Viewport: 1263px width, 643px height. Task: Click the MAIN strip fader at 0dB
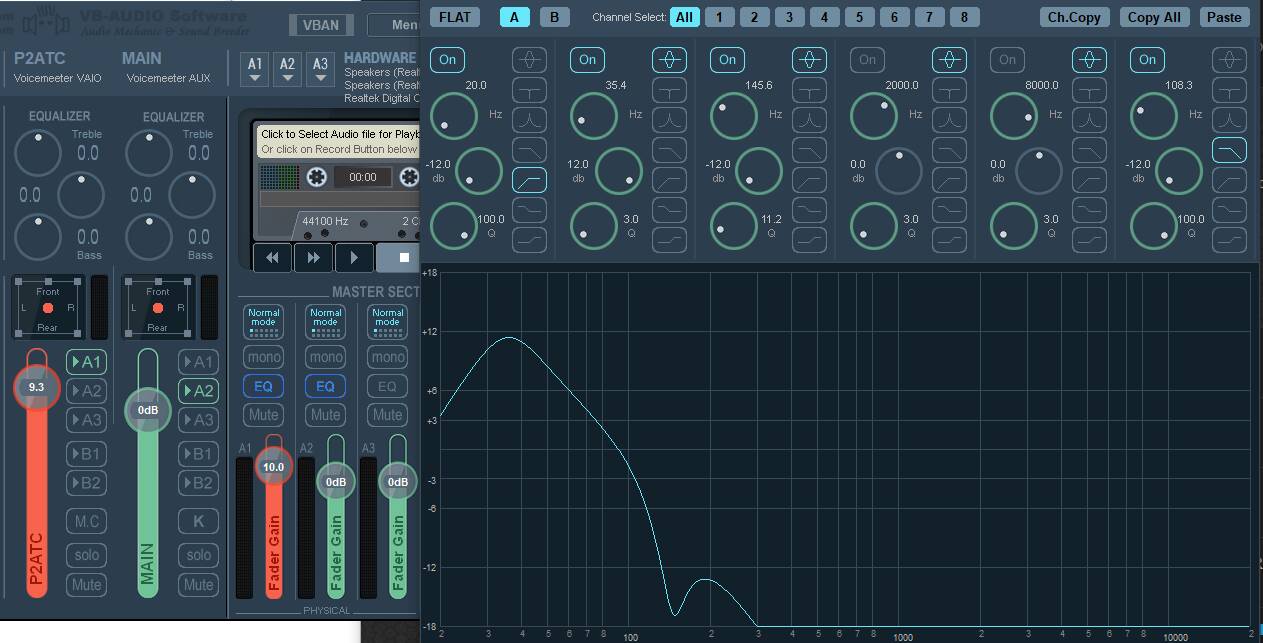[147, 410]
